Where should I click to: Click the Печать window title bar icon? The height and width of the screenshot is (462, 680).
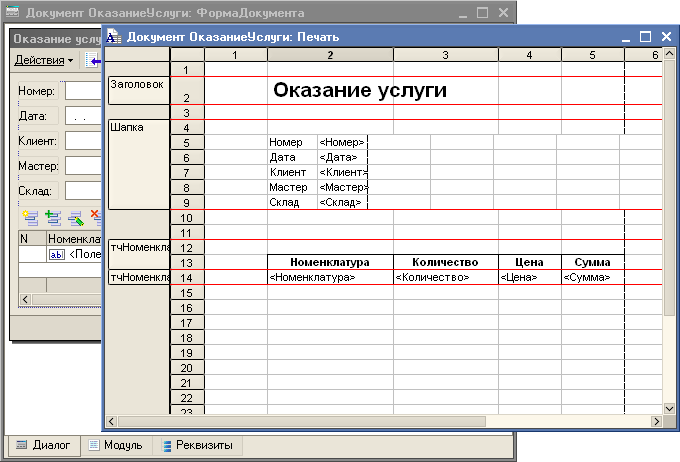114,37
